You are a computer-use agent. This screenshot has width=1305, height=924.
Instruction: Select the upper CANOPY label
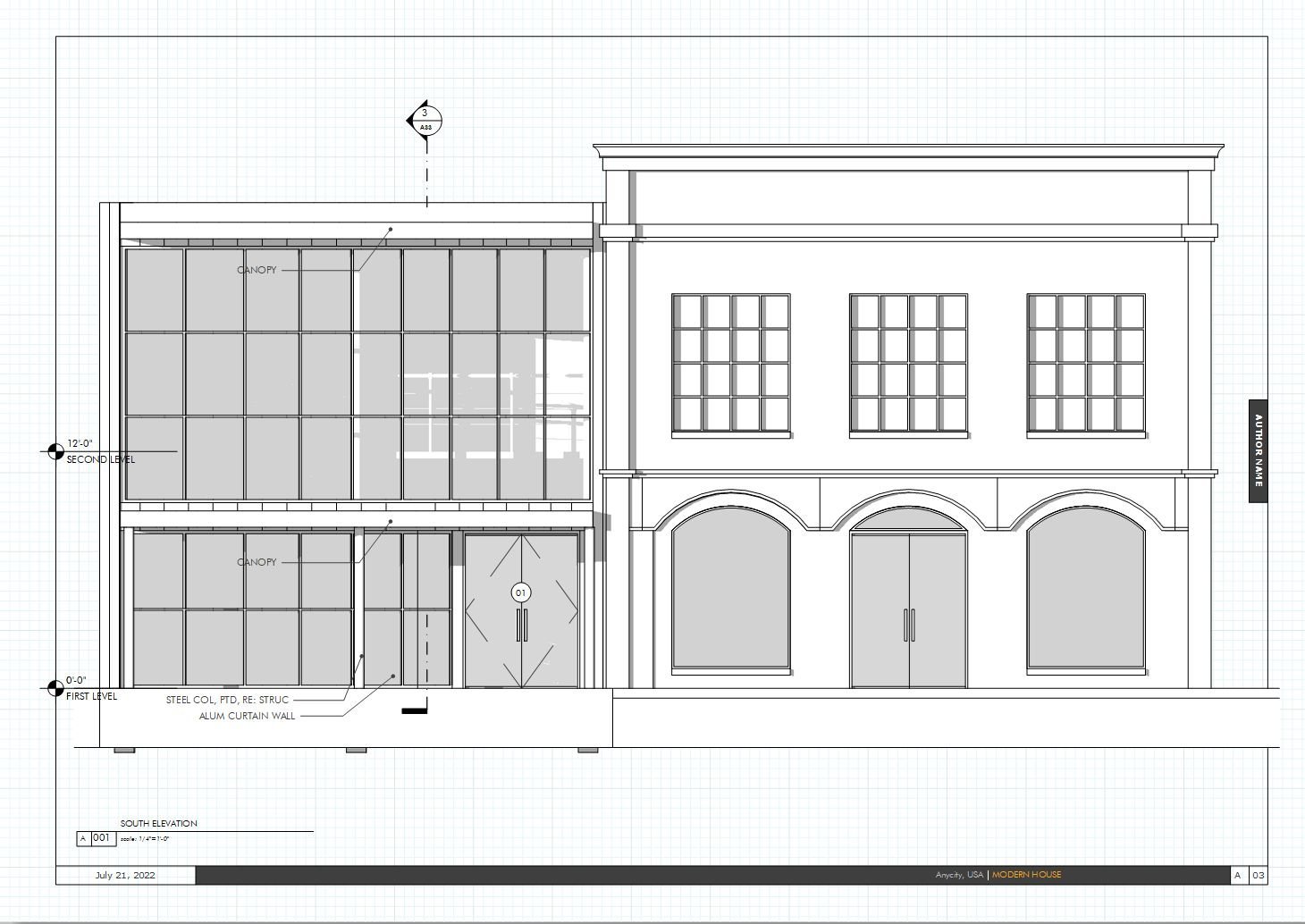click(x=257, y=269)
